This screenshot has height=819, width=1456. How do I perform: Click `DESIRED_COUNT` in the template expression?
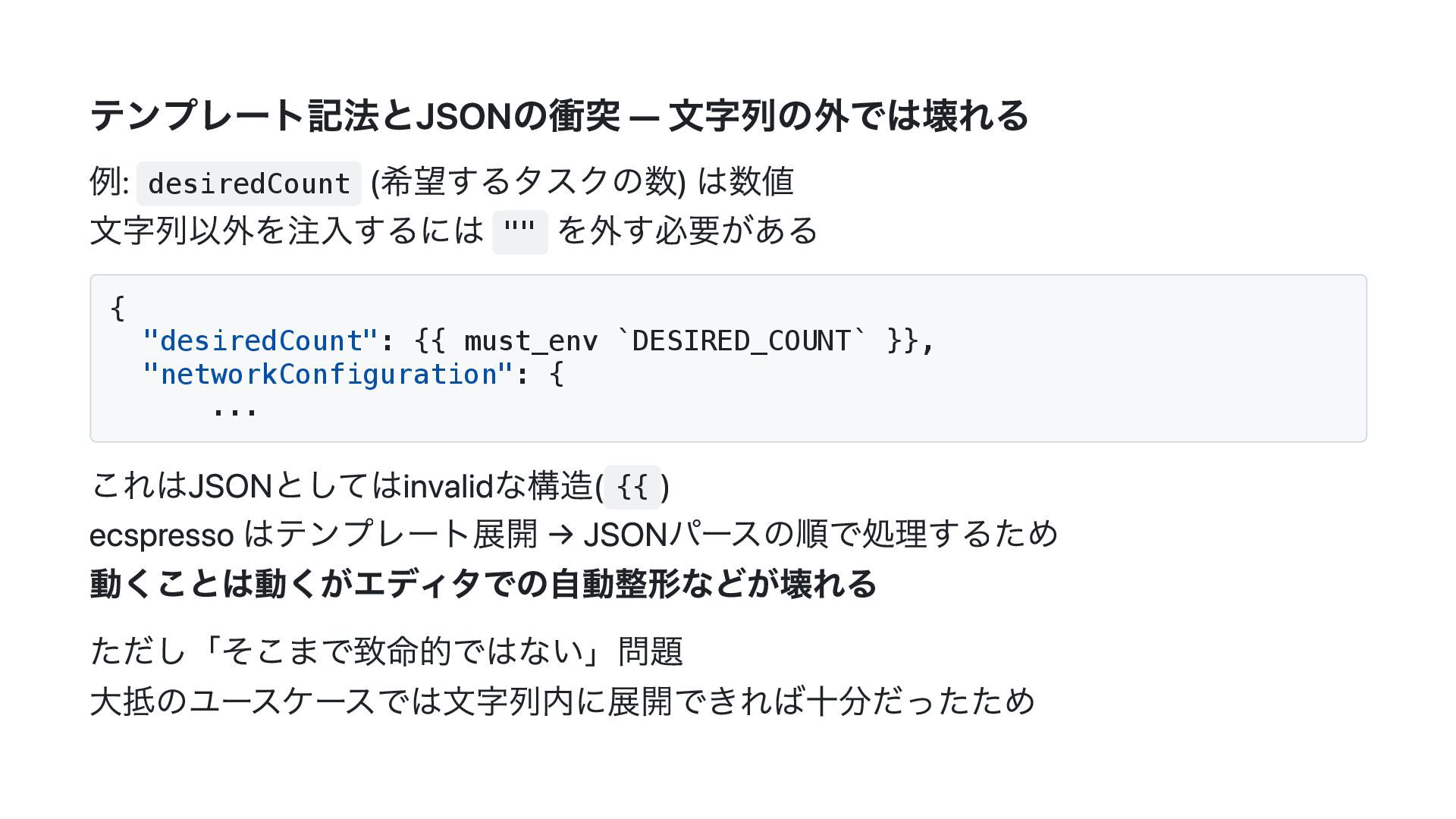(741, 341)
